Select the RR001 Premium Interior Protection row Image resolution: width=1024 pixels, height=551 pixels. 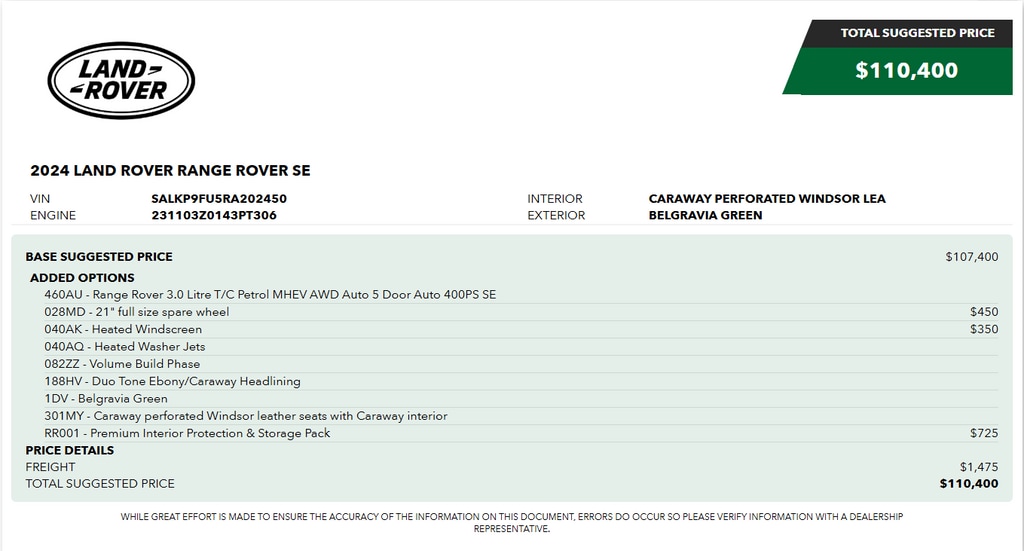point(520,433)
